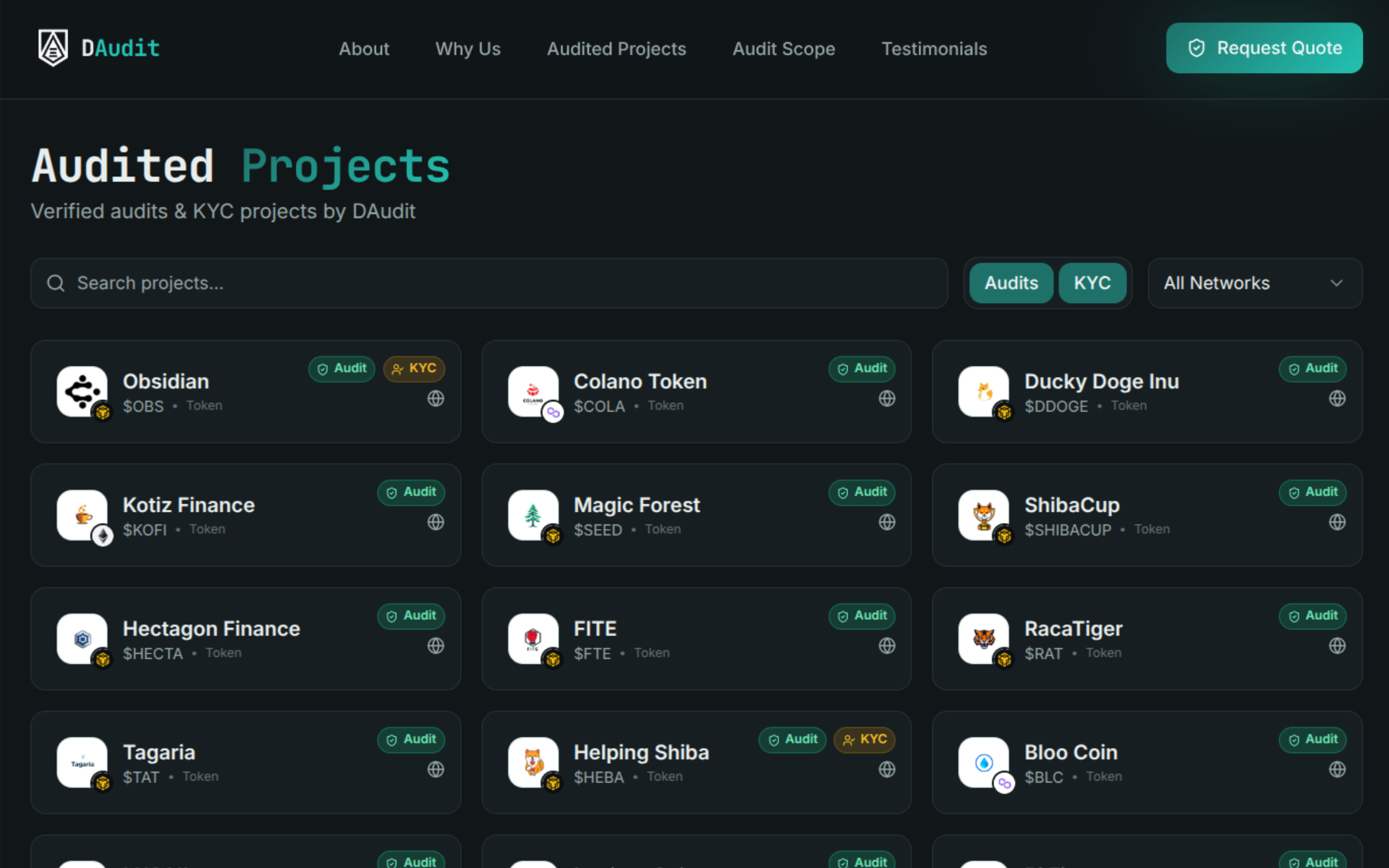Click the $SEED ticker text
The image size is (1389, 868).
[598, 530]
